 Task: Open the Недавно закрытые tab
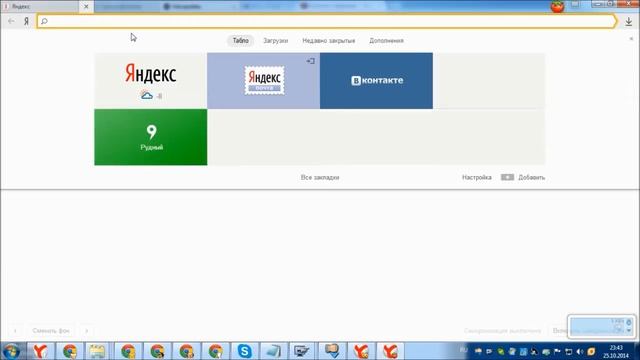329,40
